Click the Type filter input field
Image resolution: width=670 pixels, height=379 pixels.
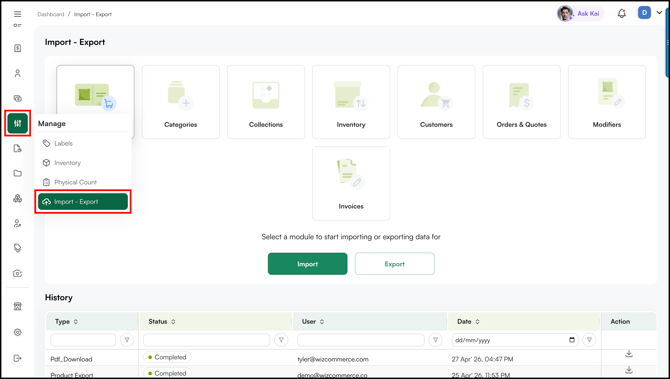(x=83, y=340)
